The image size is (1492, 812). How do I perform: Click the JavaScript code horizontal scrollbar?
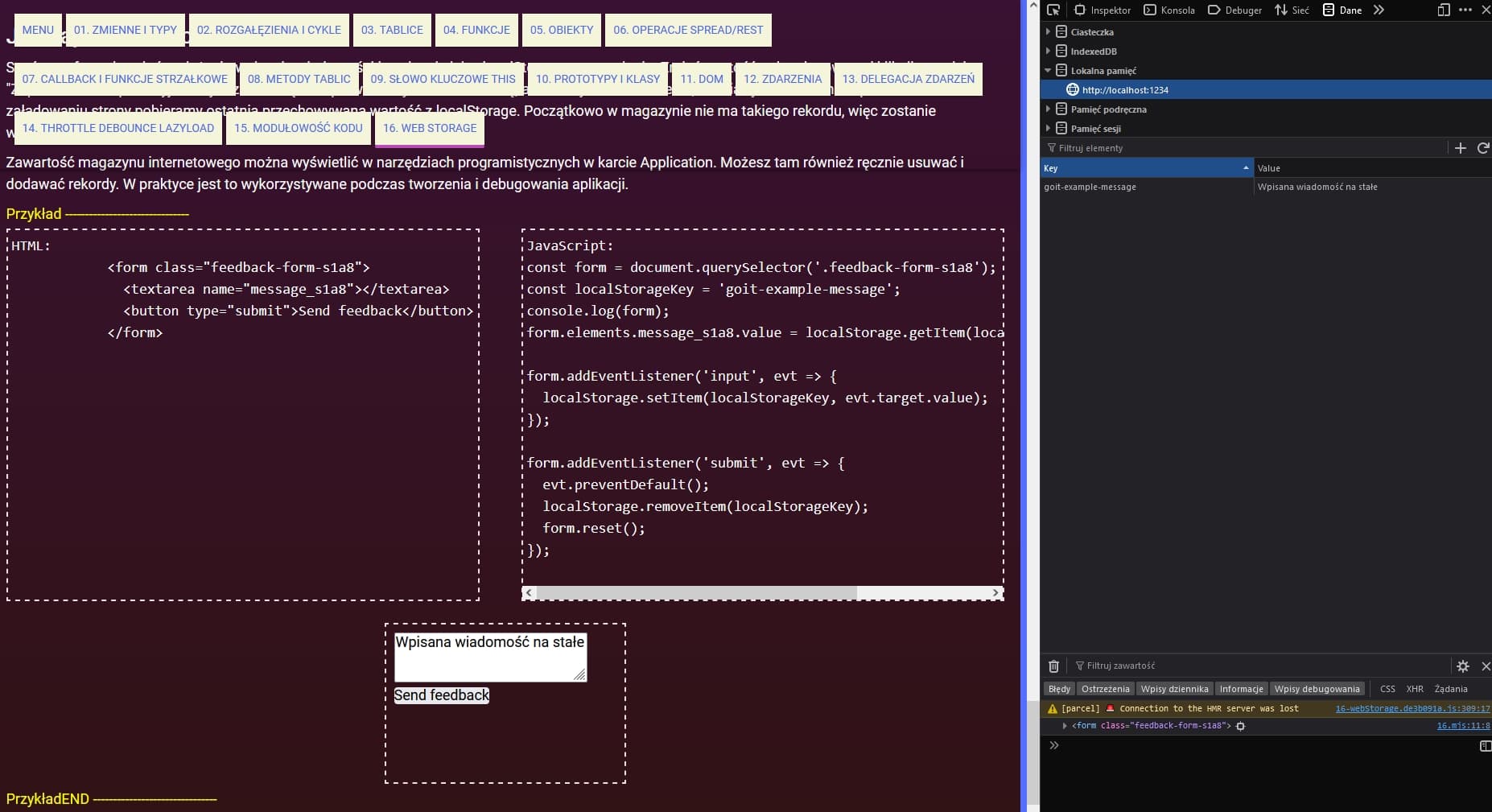pos(696,593)
